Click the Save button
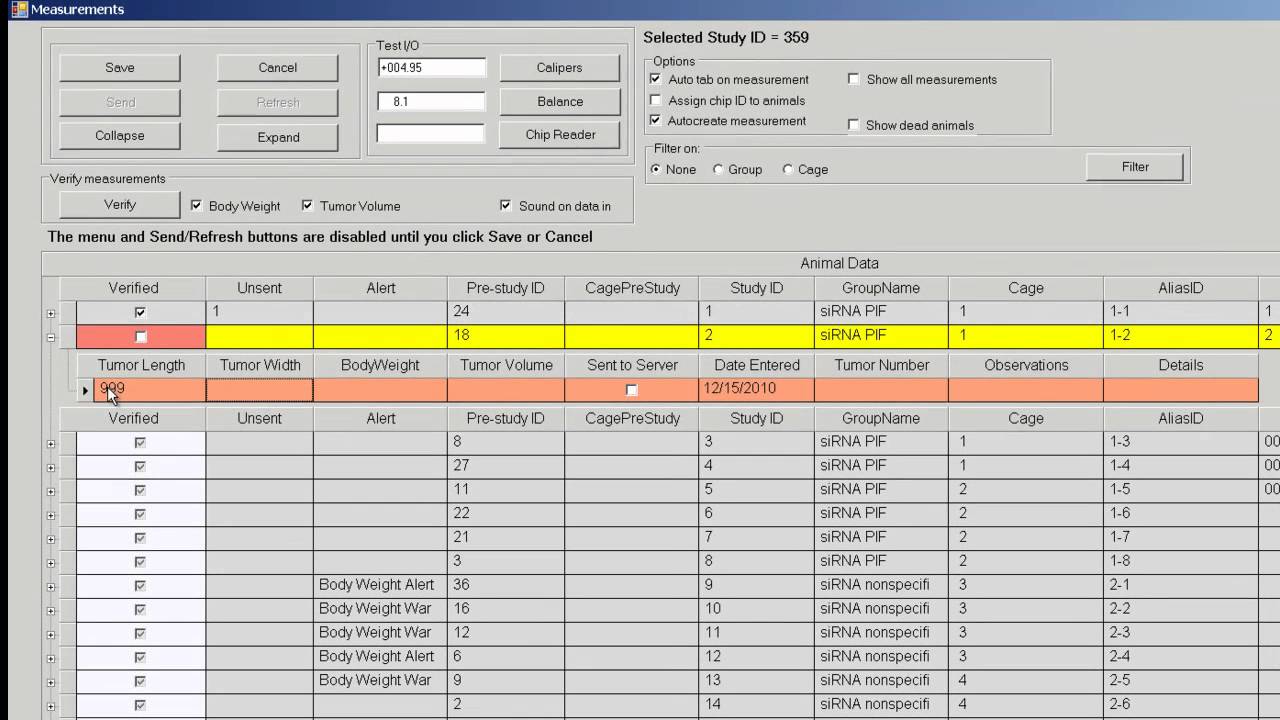Screen dimensions: 1280x720 [120, 68]
